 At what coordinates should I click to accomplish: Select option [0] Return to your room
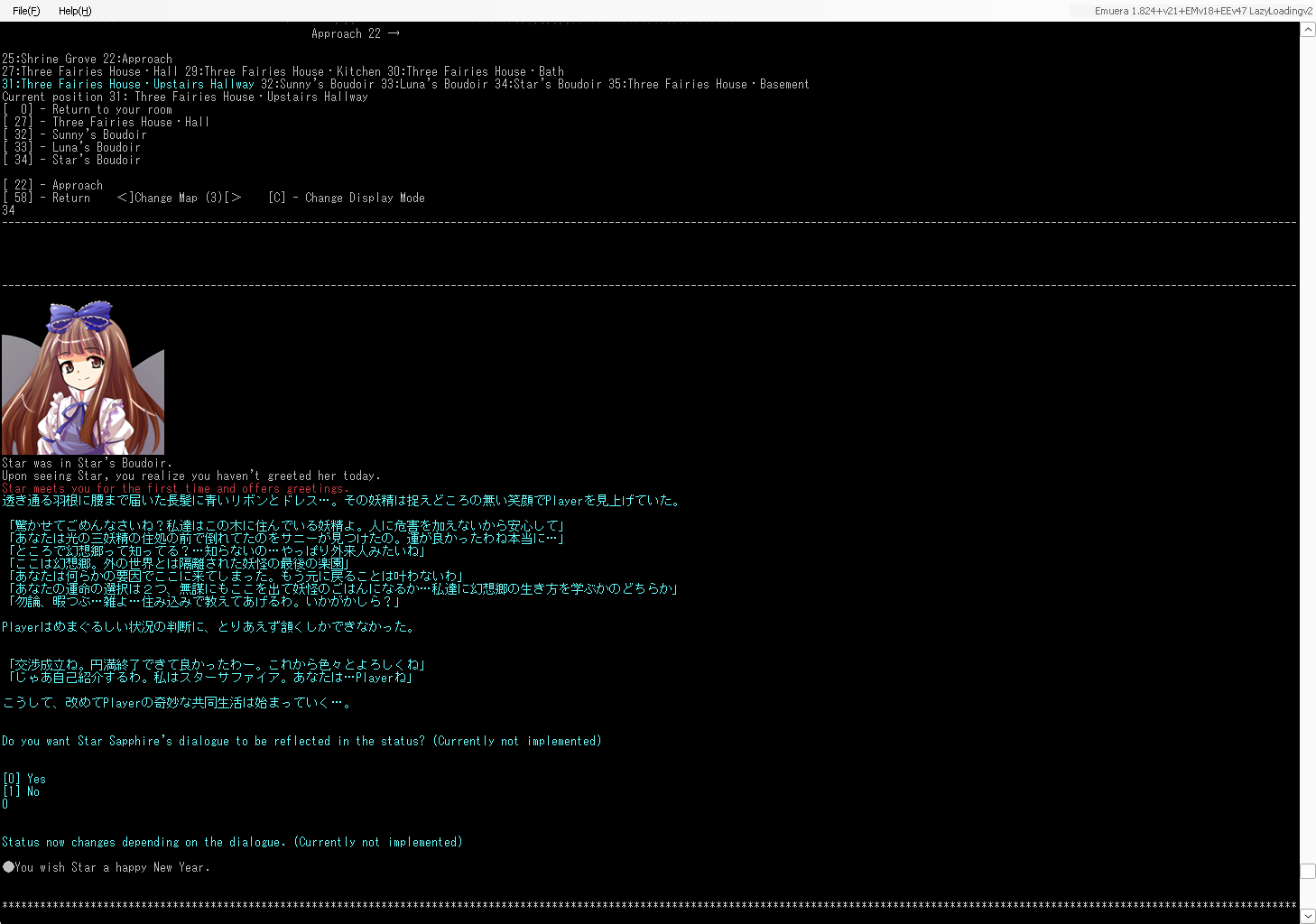(88, 109)
